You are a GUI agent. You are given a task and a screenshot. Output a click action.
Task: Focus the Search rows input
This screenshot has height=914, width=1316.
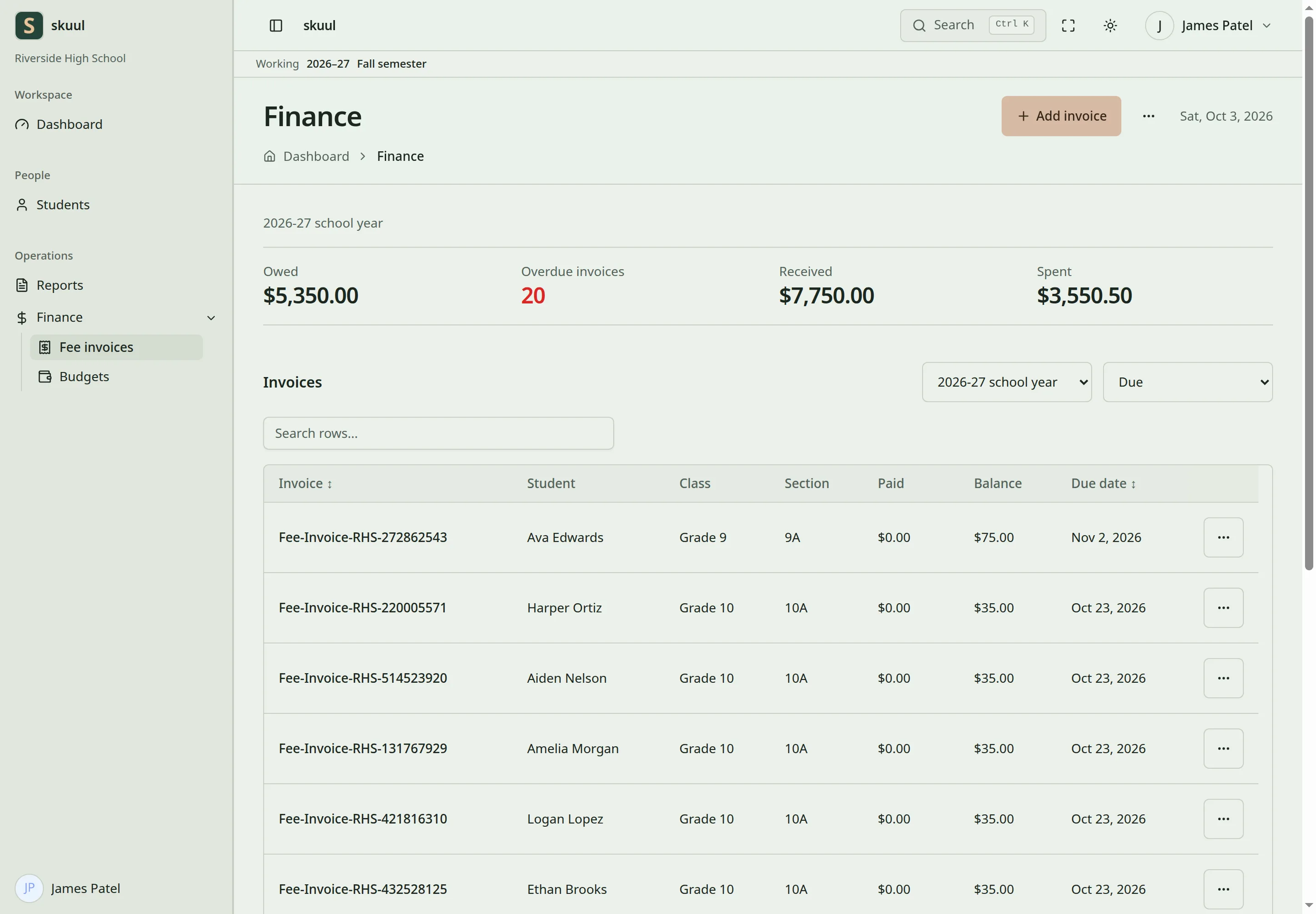pyautogui.click(x=438, y=433)
